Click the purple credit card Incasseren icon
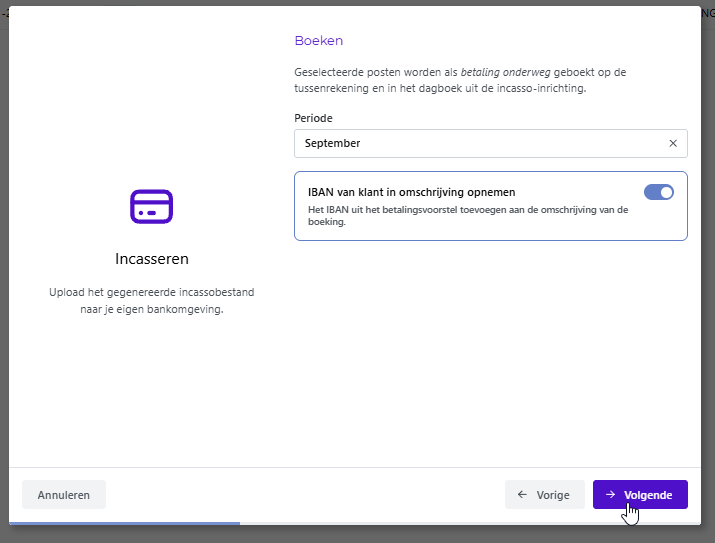 151,207
